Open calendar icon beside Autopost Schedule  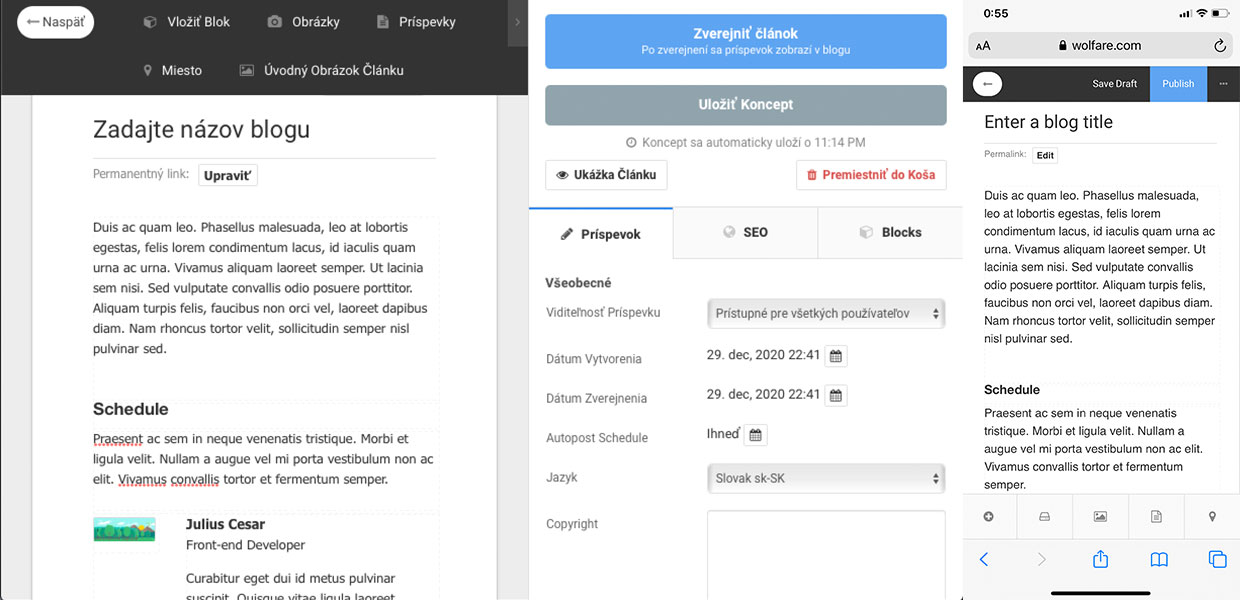756,435
